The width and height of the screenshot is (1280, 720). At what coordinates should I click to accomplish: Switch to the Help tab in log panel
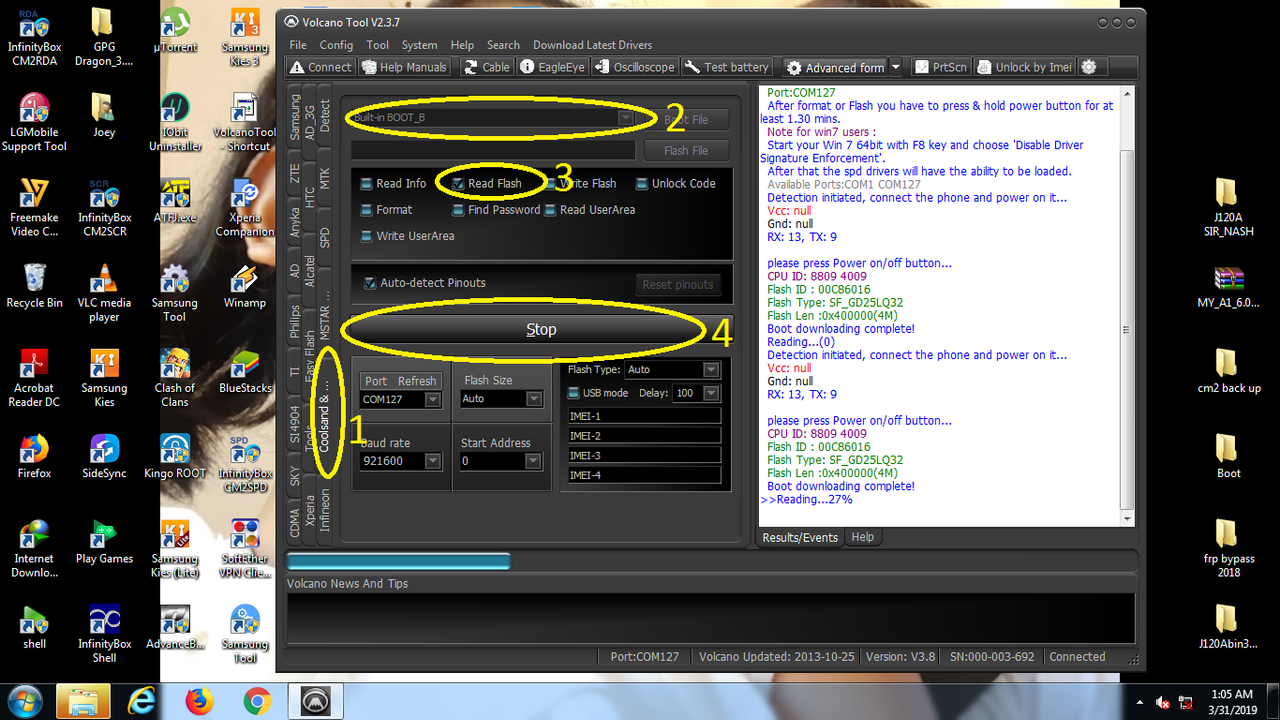pyautogui.click(x=862, y=537)
